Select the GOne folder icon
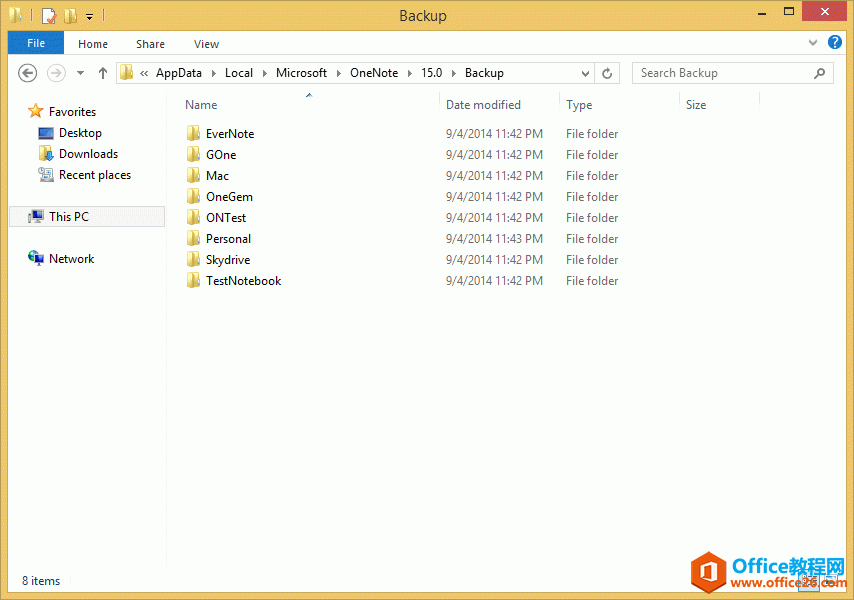The height and width of the screenshot is (600, 854). point(193,155)
